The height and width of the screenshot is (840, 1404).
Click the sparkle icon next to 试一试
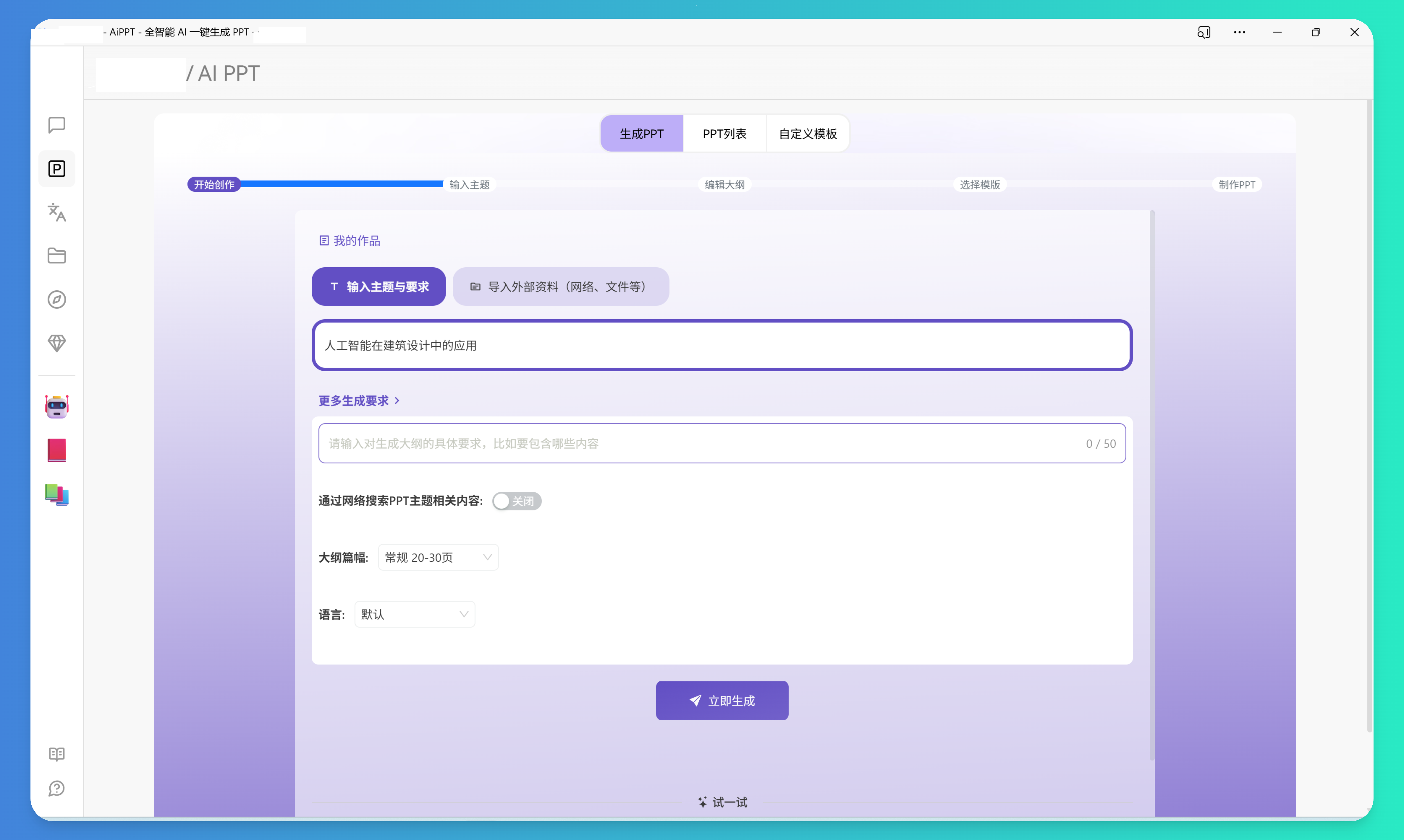click(702, 802)
